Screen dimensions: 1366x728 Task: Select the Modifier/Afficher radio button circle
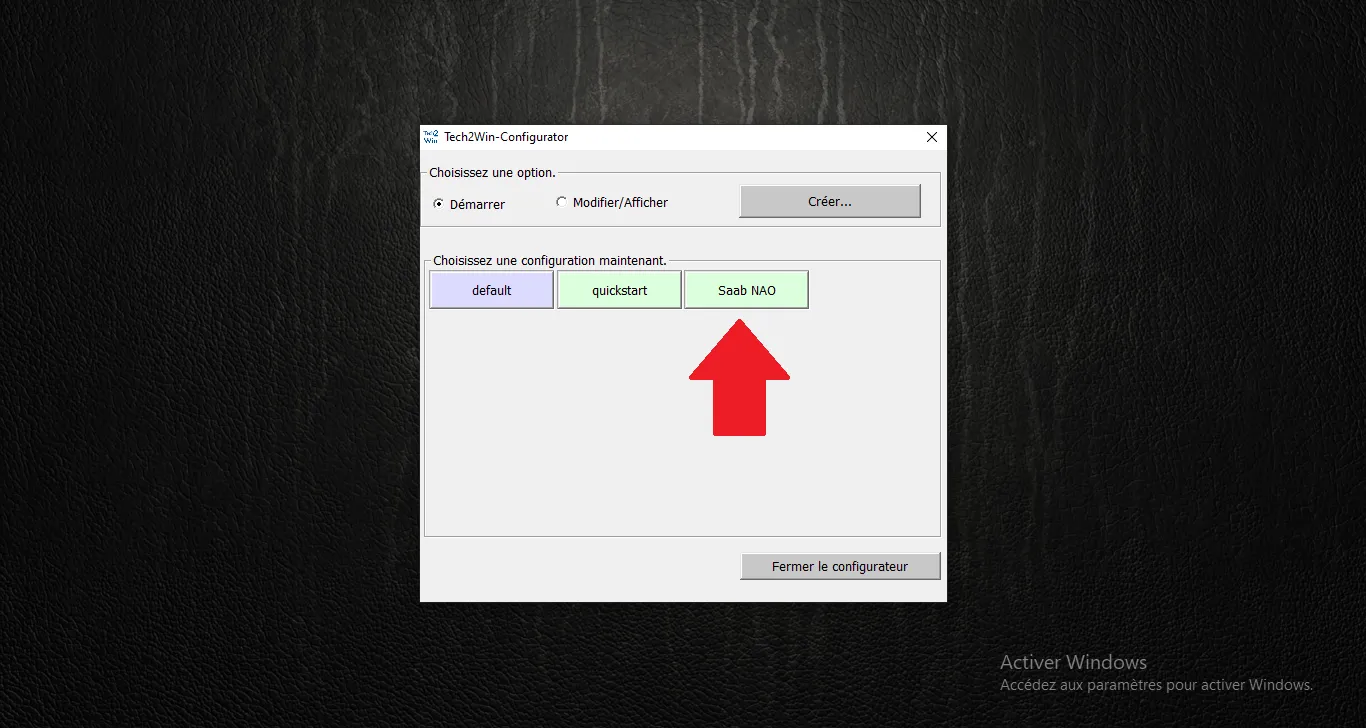point(561,202)
